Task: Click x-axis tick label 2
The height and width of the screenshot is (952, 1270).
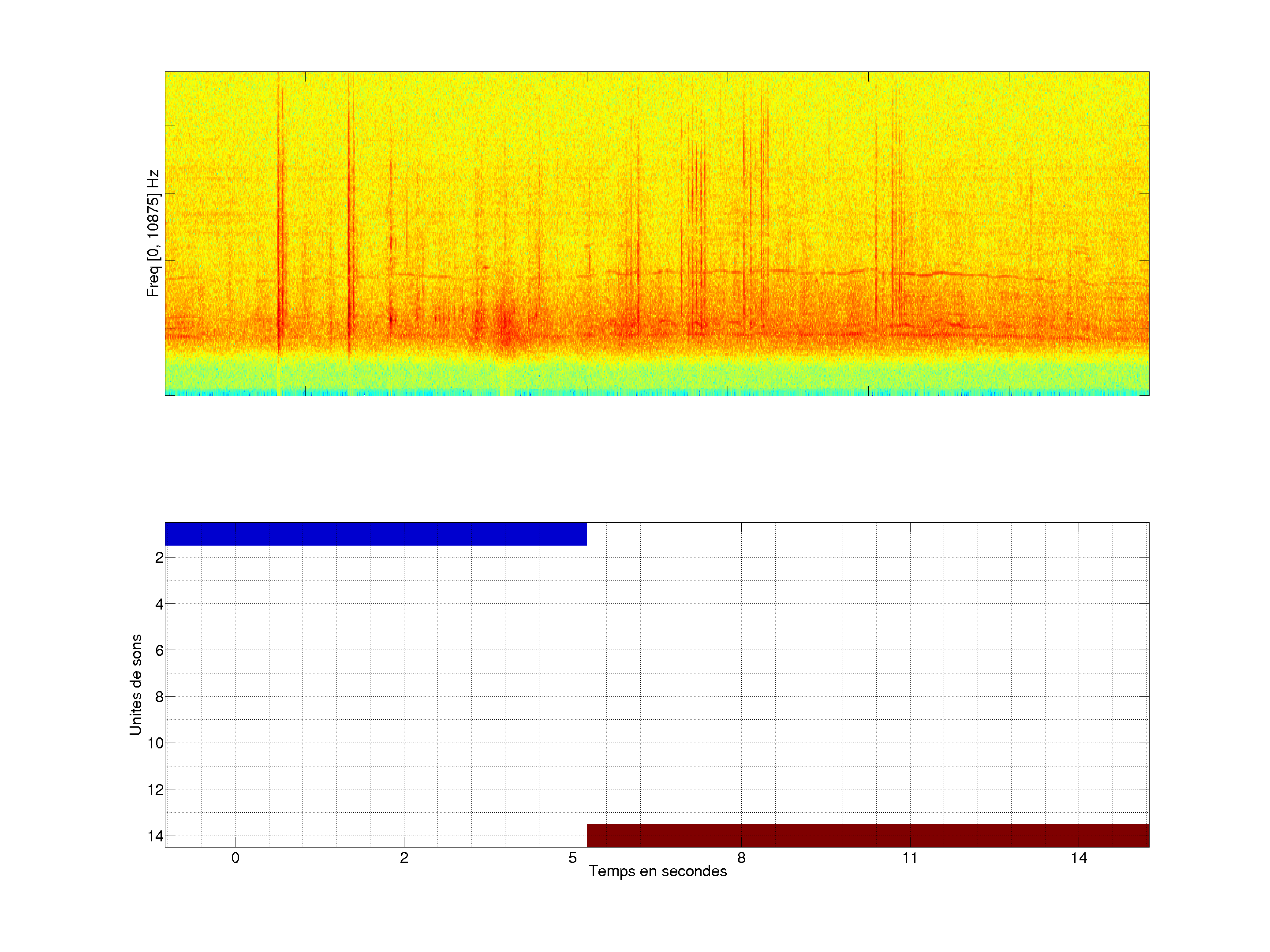Action: click(x=404, y=858)
